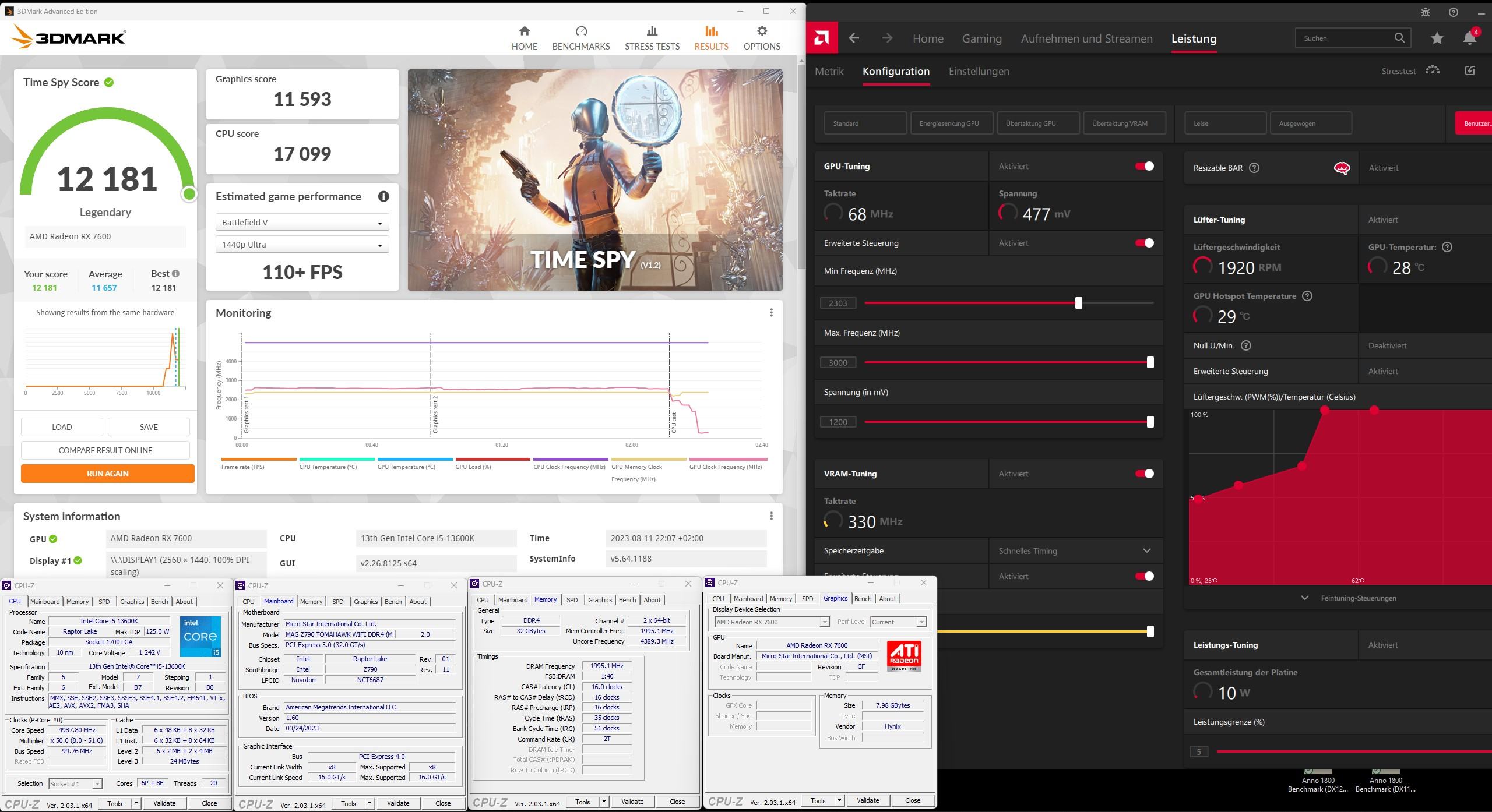Click the Resizable BAR brain icon
The image size is (1492, 812).
coord(1342,168)
